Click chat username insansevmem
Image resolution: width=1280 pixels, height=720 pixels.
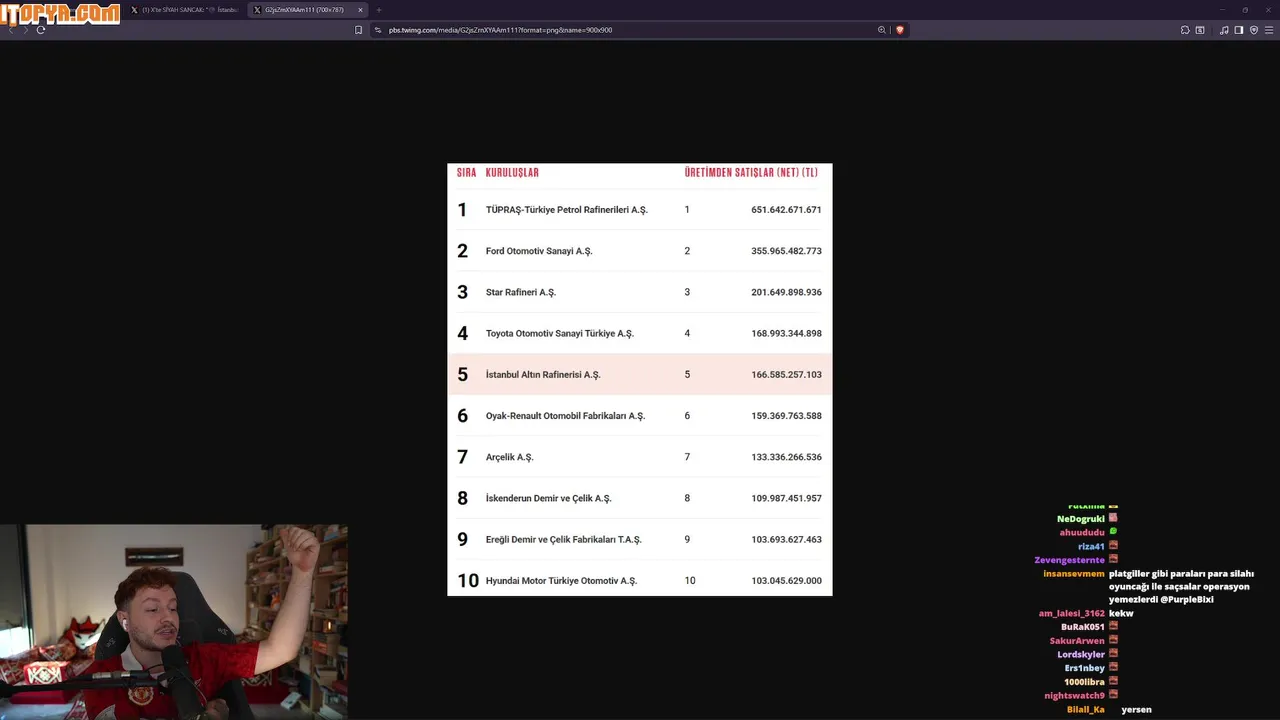coord(1074,574)
